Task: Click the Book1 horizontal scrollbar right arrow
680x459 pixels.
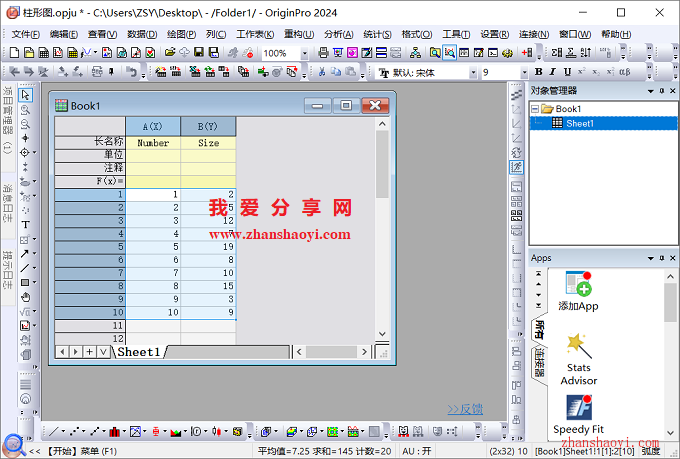Action: point(364,352)
